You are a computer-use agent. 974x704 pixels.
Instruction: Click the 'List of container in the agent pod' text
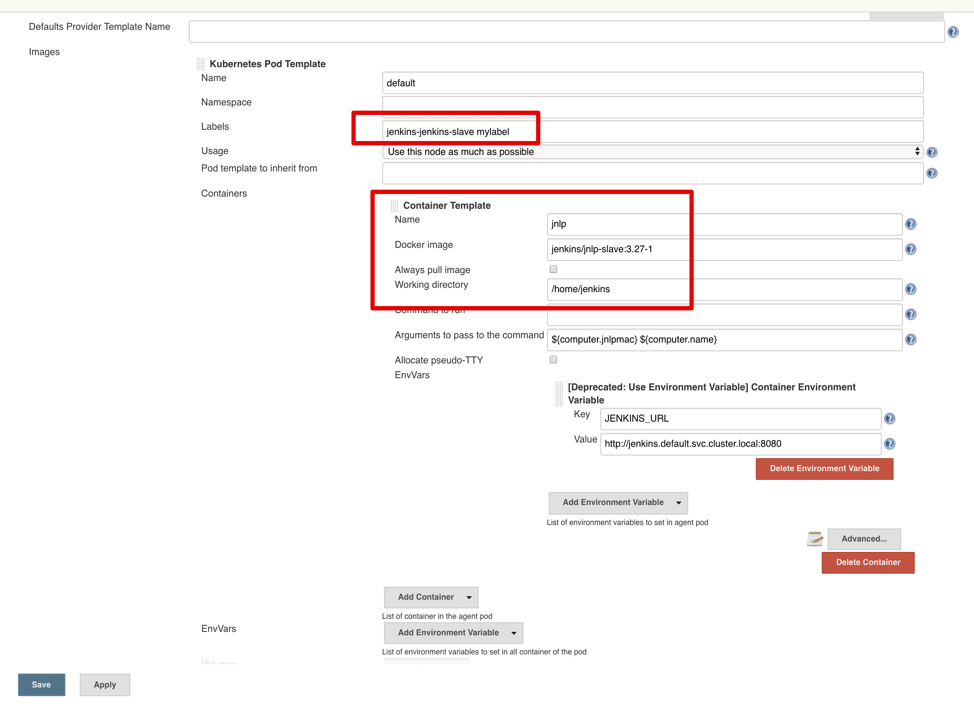pos(437,616)
